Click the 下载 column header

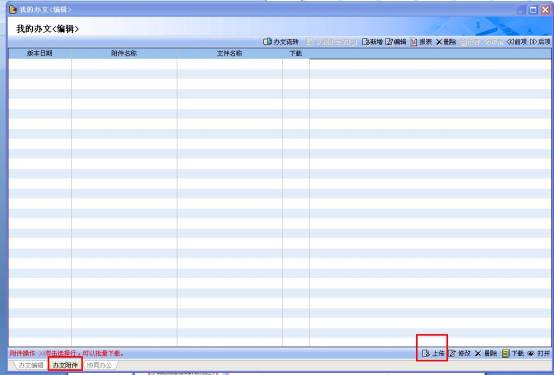(296, 53)
